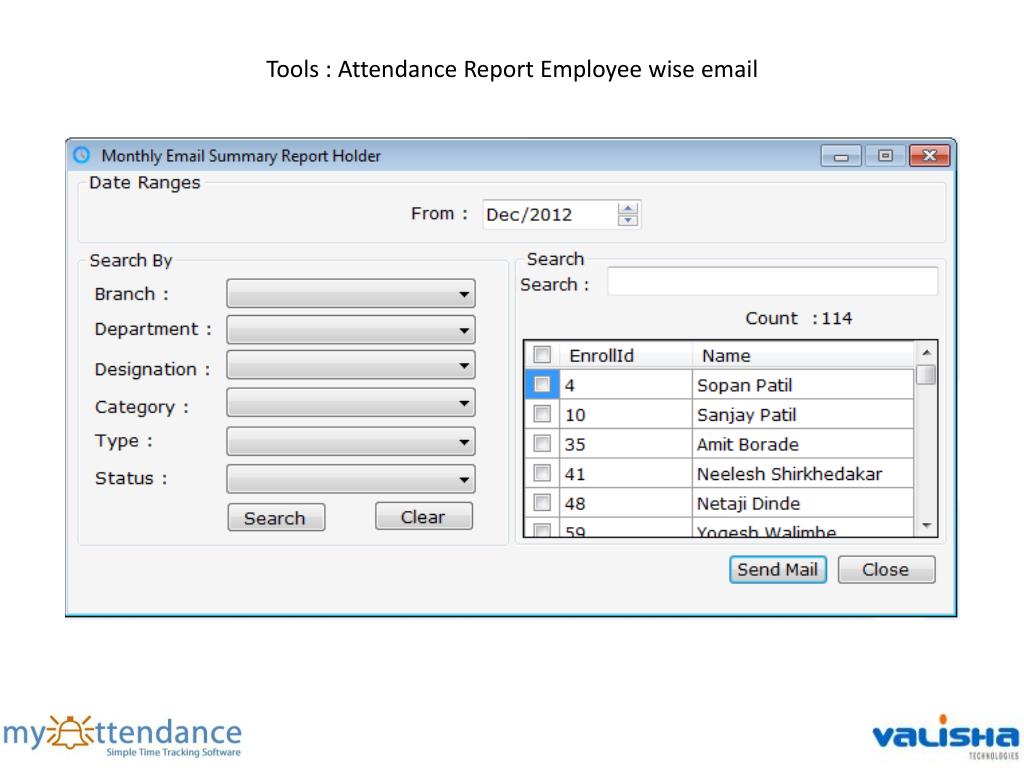Decrease month using the date spinner down arrow

[628, 220]
